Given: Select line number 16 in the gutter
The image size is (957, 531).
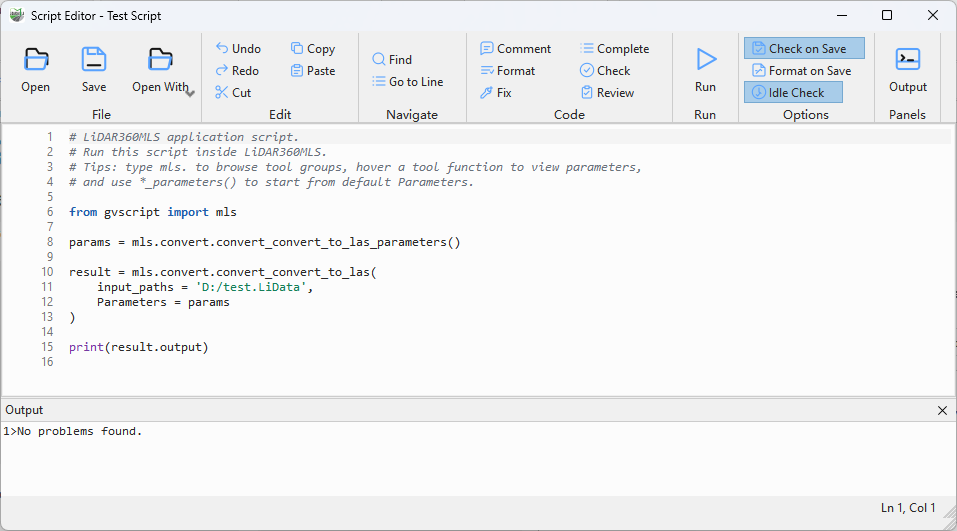Looking at the screenshot, I should 47,362.
